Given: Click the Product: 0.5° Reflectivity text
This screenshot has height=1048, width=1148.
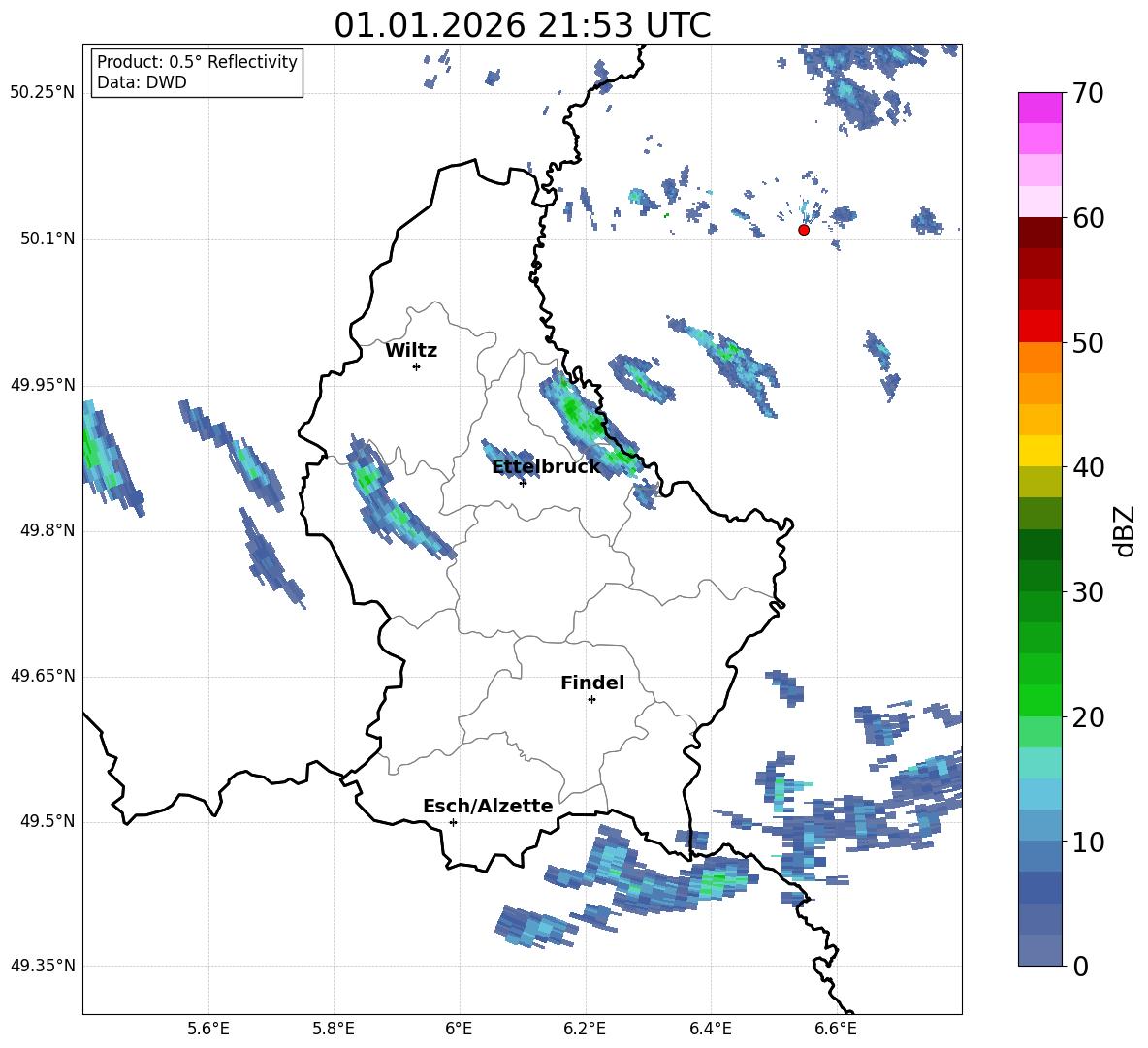Looking at the screenshot, I should 197,61.
